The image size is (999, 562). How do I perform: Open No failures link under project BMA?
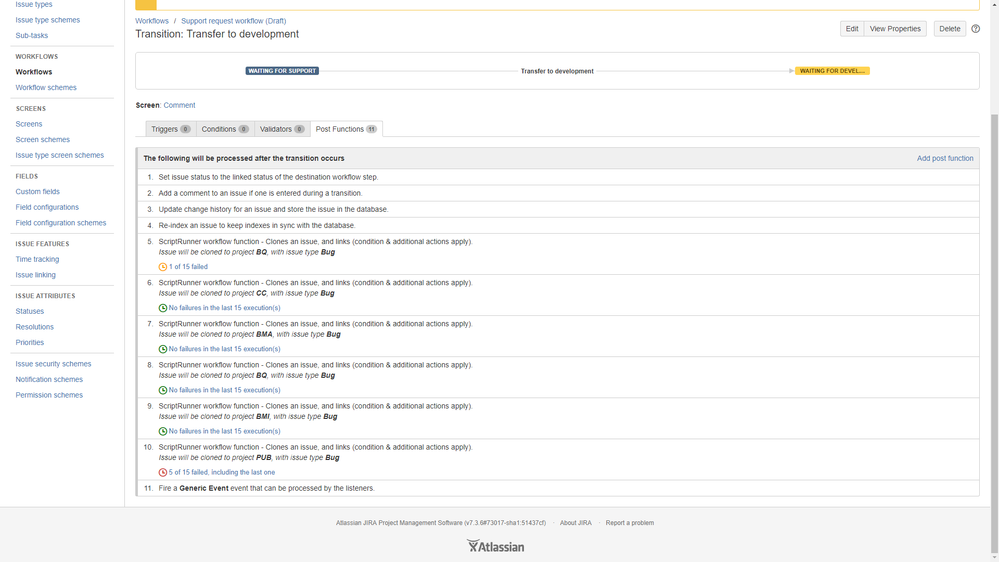(224, 349)
